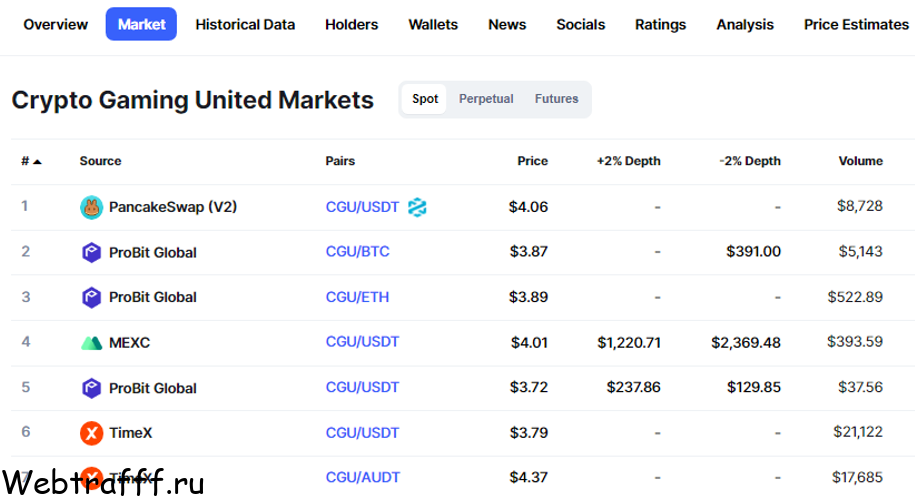This screenshot has height=497, width=915.
Task: Click the ProBit Global logo in row 2
Action: coord(91,253)
